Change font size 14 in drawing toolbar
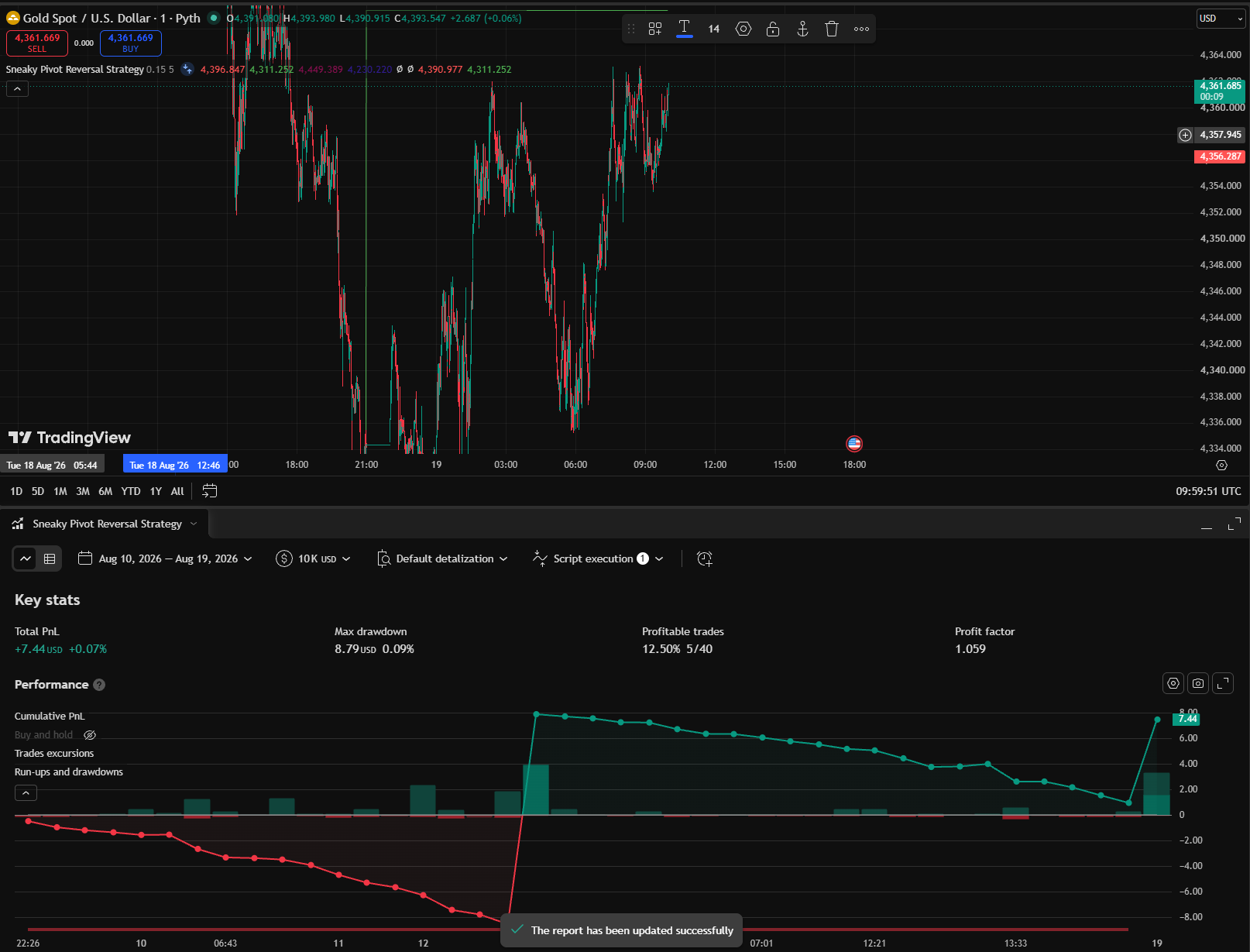Viewport: 1250px width, 952px height. click(714, 29)
